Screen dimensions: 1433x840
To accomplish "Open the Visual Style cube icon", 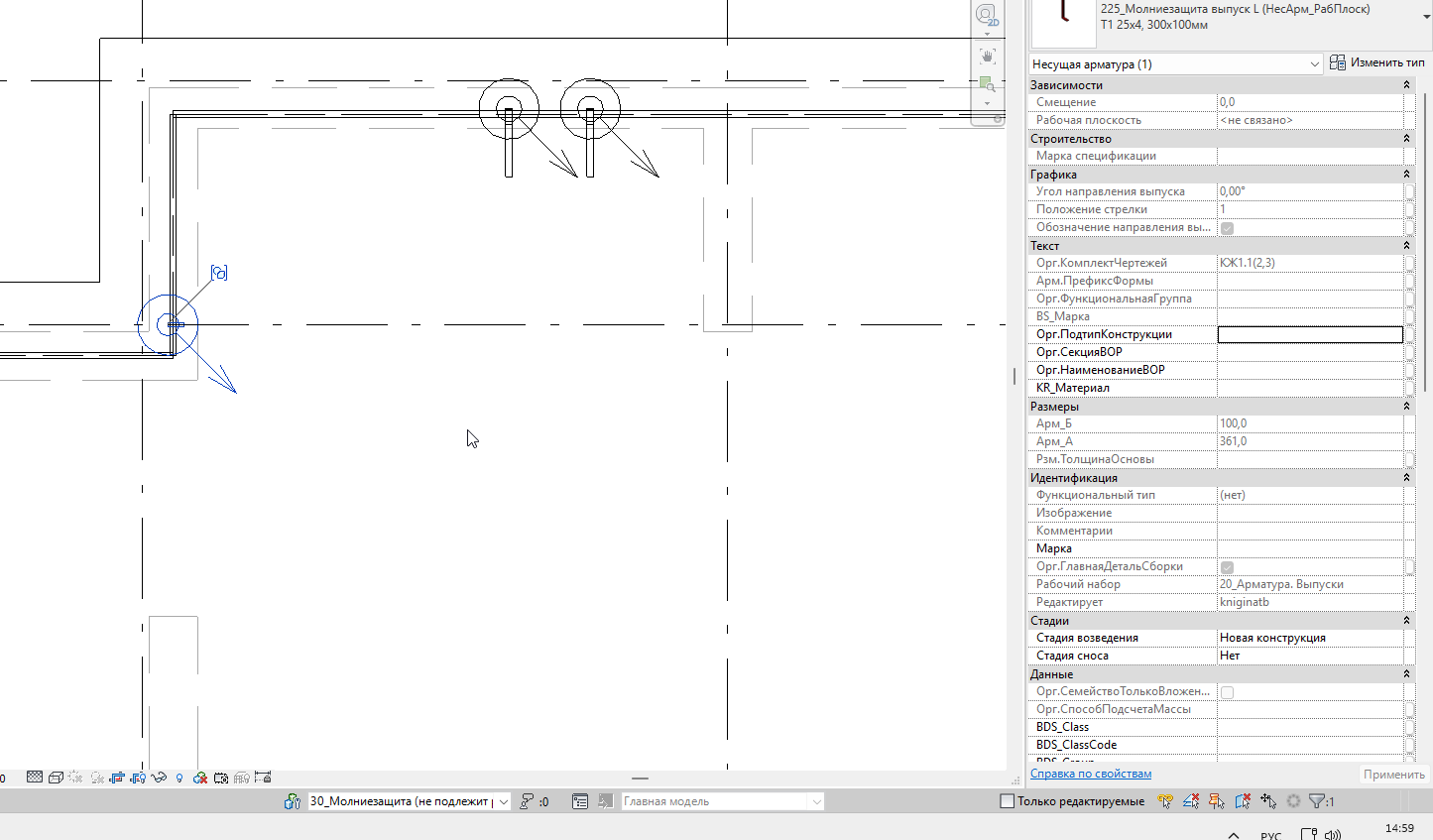I will tap(56, 778).
